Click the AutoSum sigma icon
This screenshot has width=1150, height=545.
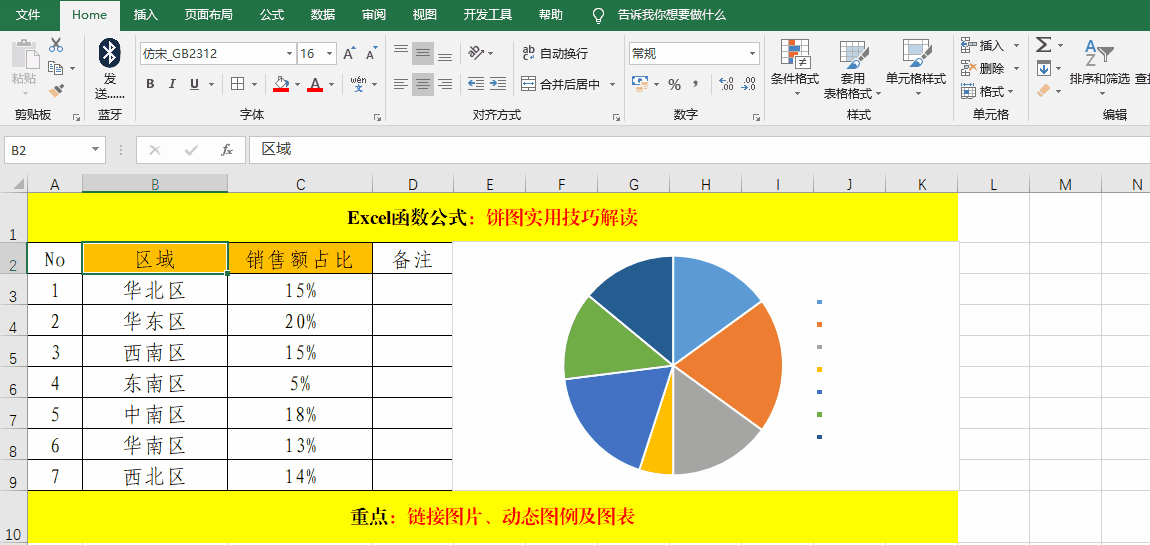click(1043, 45)
